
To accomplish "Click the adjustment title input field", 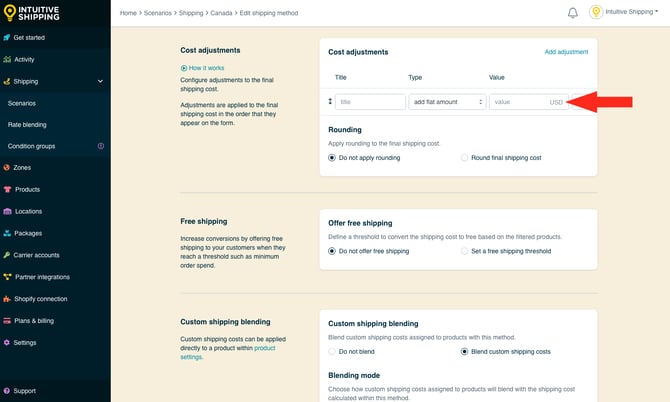I will click(x=370, y=102).
